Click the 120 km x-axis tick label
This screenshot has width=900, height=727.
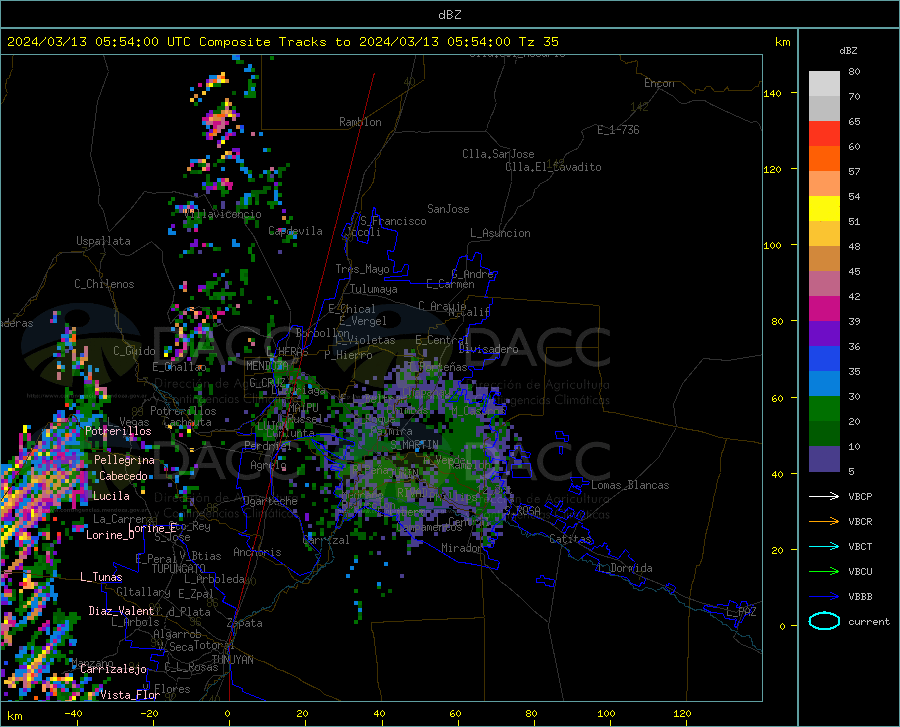point(682,714)
